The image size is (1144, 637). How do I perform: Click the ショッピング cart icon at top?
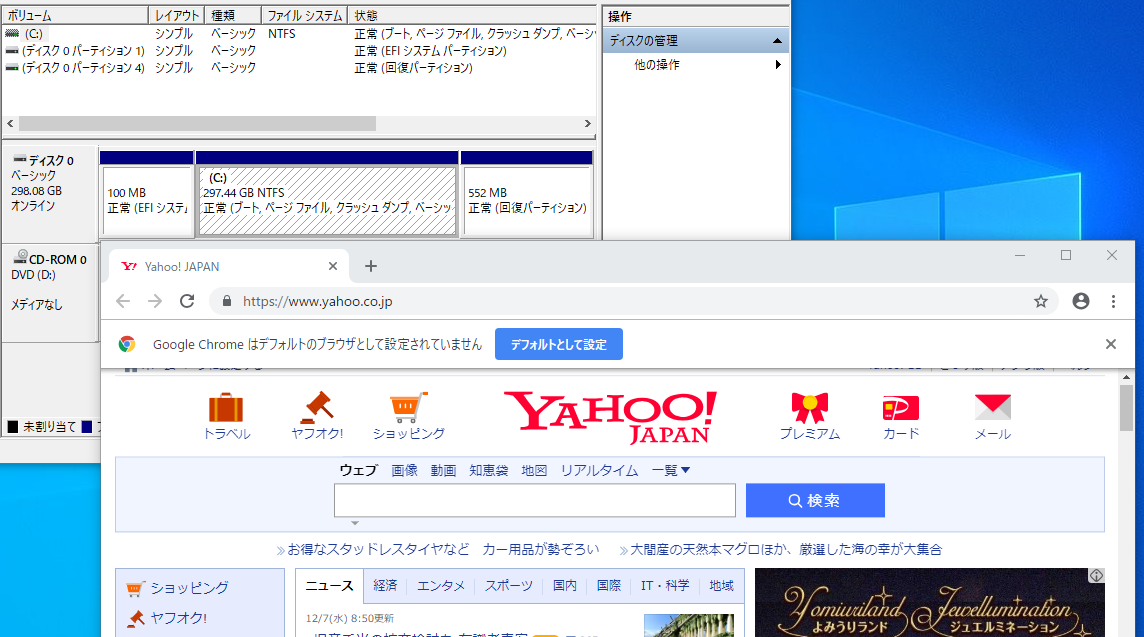click(x=409, y=407)
